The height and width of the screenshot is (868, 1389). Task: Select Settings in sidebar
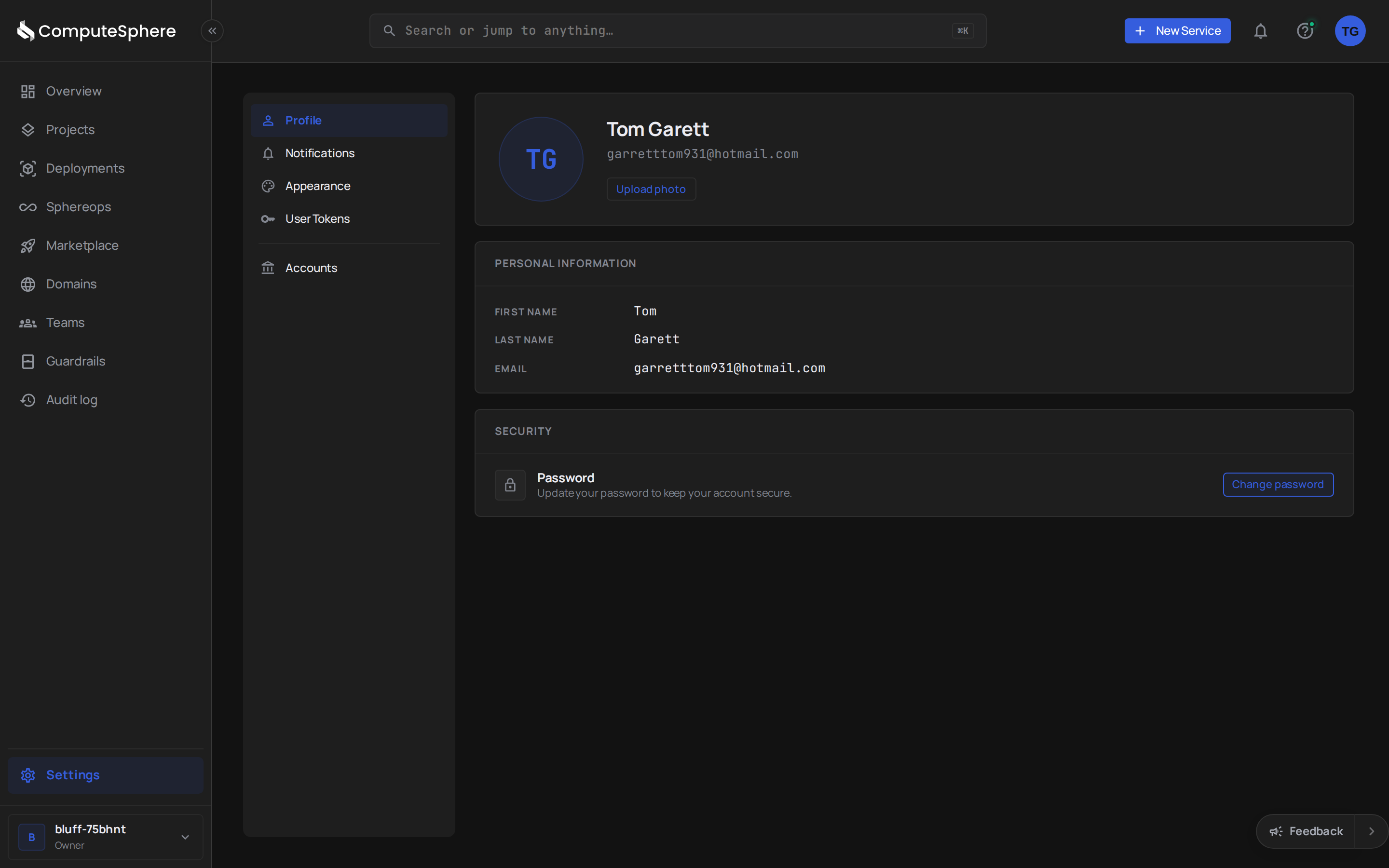click(106, 775)
